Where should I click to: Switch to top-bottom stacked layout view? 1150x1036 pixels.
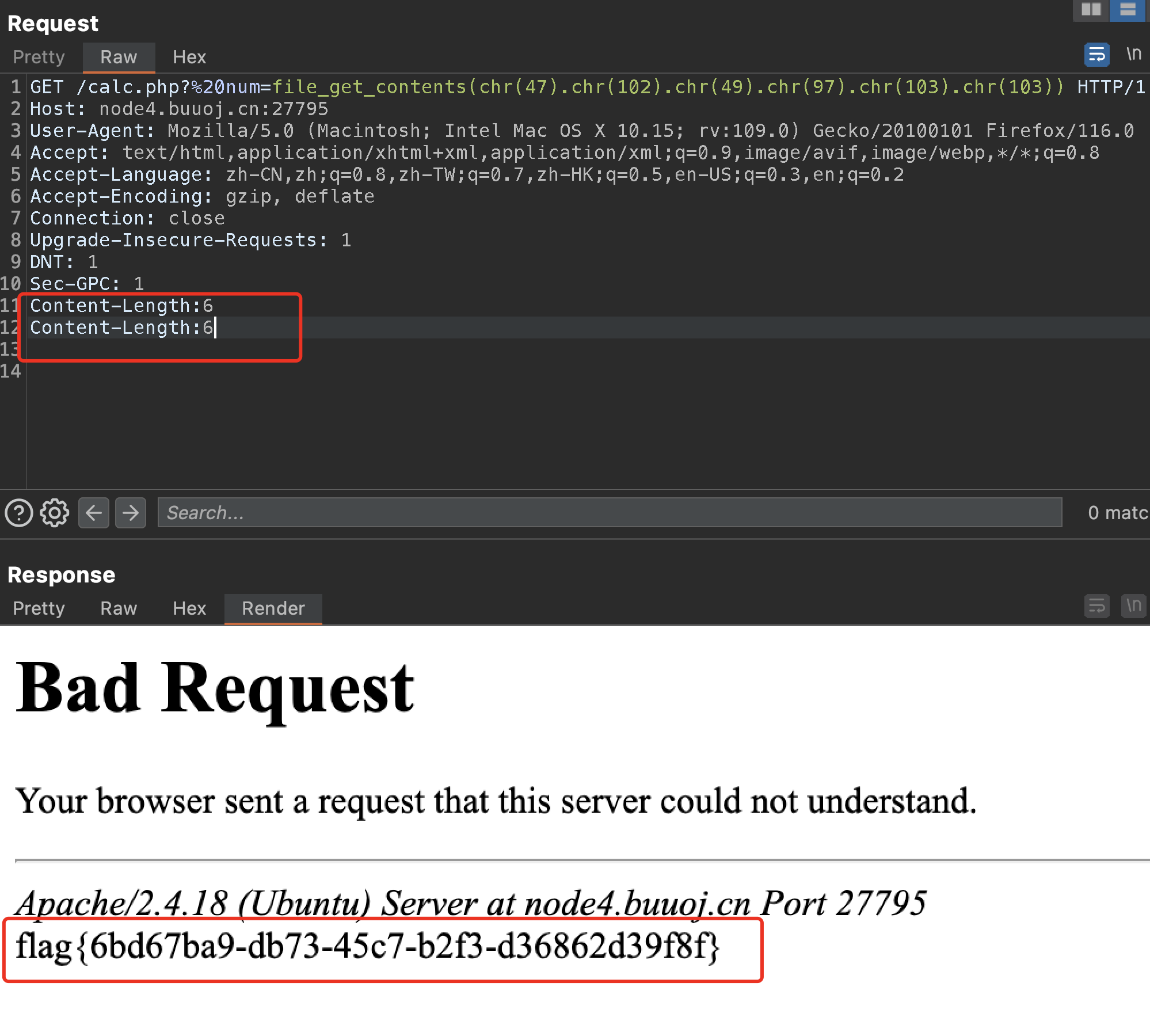pyautogui.click(x=1128, y=10)
